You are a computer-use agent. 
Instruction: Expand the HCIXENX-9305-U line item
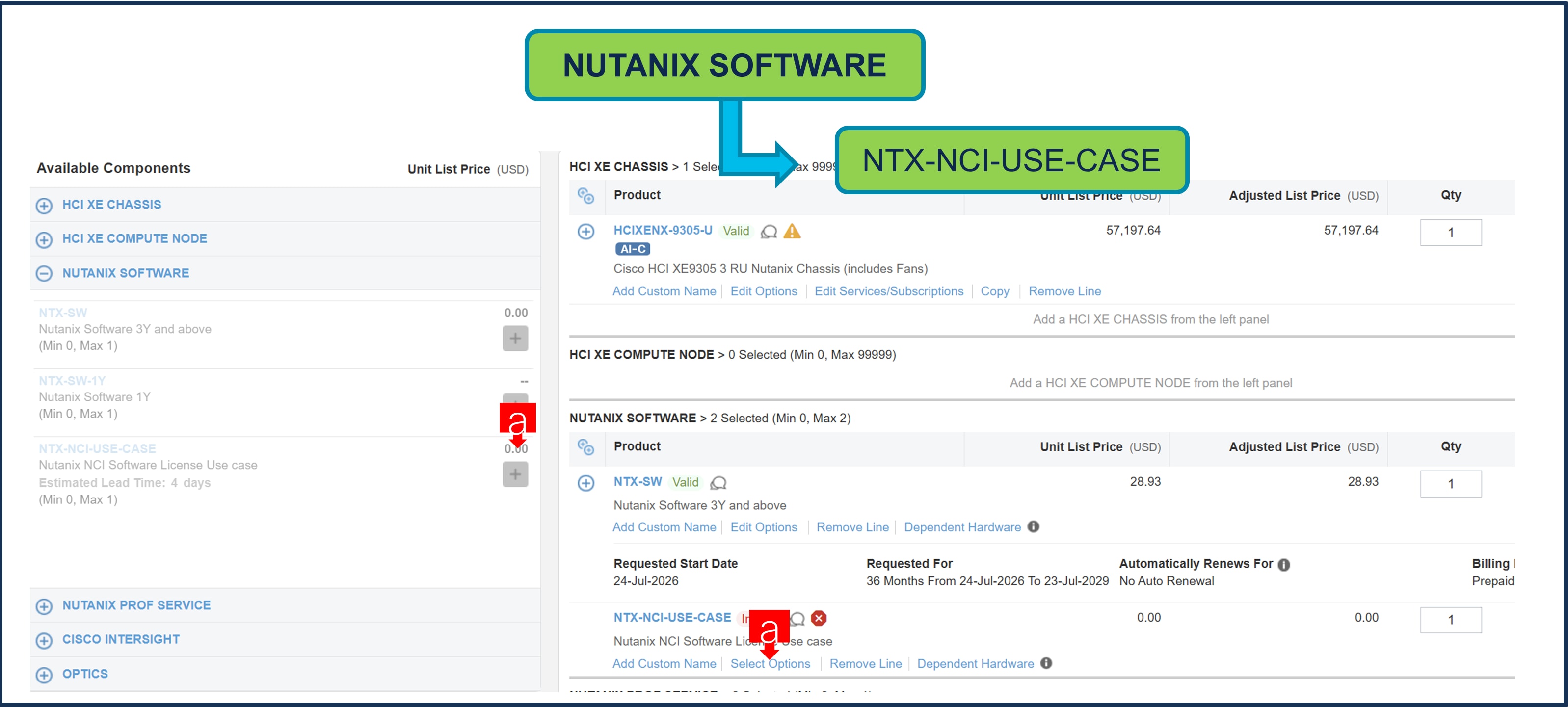click(x=585, y=231)
